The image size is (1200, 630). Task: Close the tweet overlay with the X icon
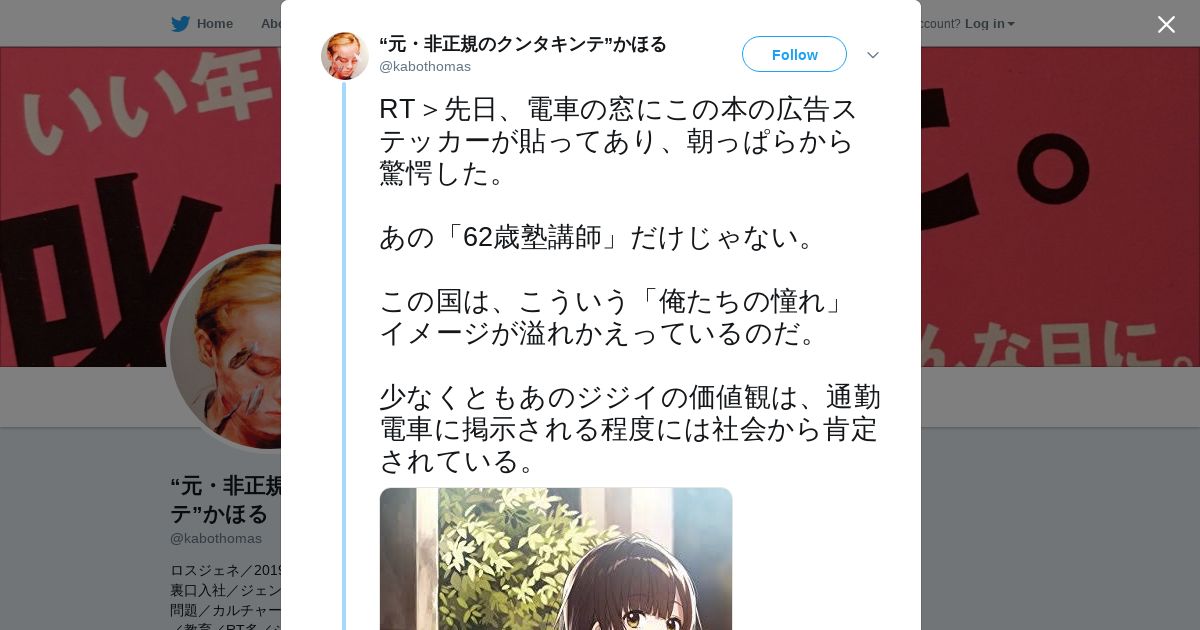1166,24
